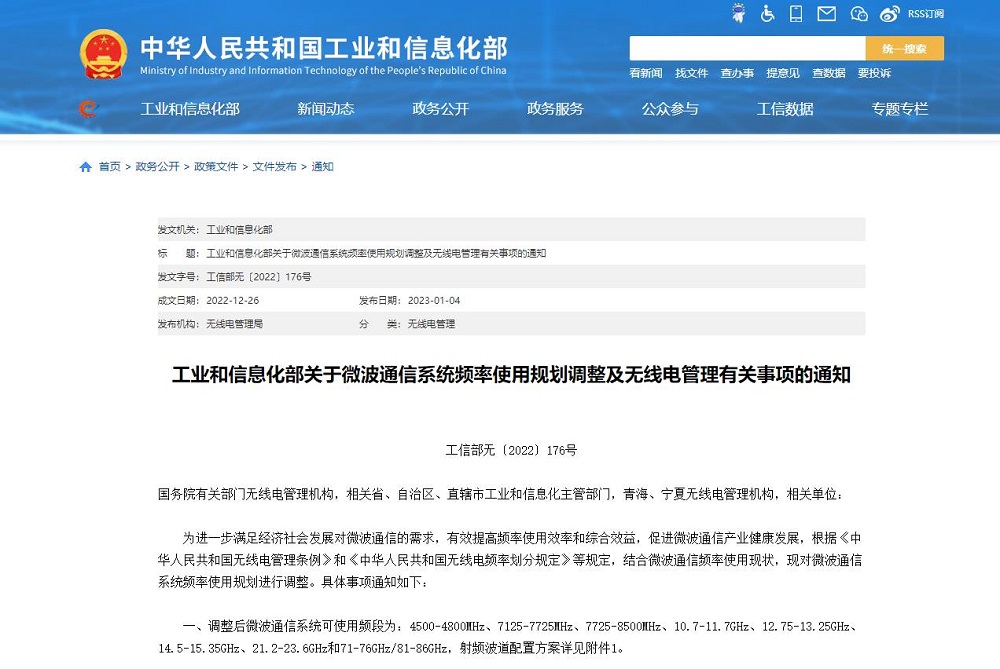The image size is (1000, 669).
Task: Click the envelope mail icon
Action: [826, 14]
